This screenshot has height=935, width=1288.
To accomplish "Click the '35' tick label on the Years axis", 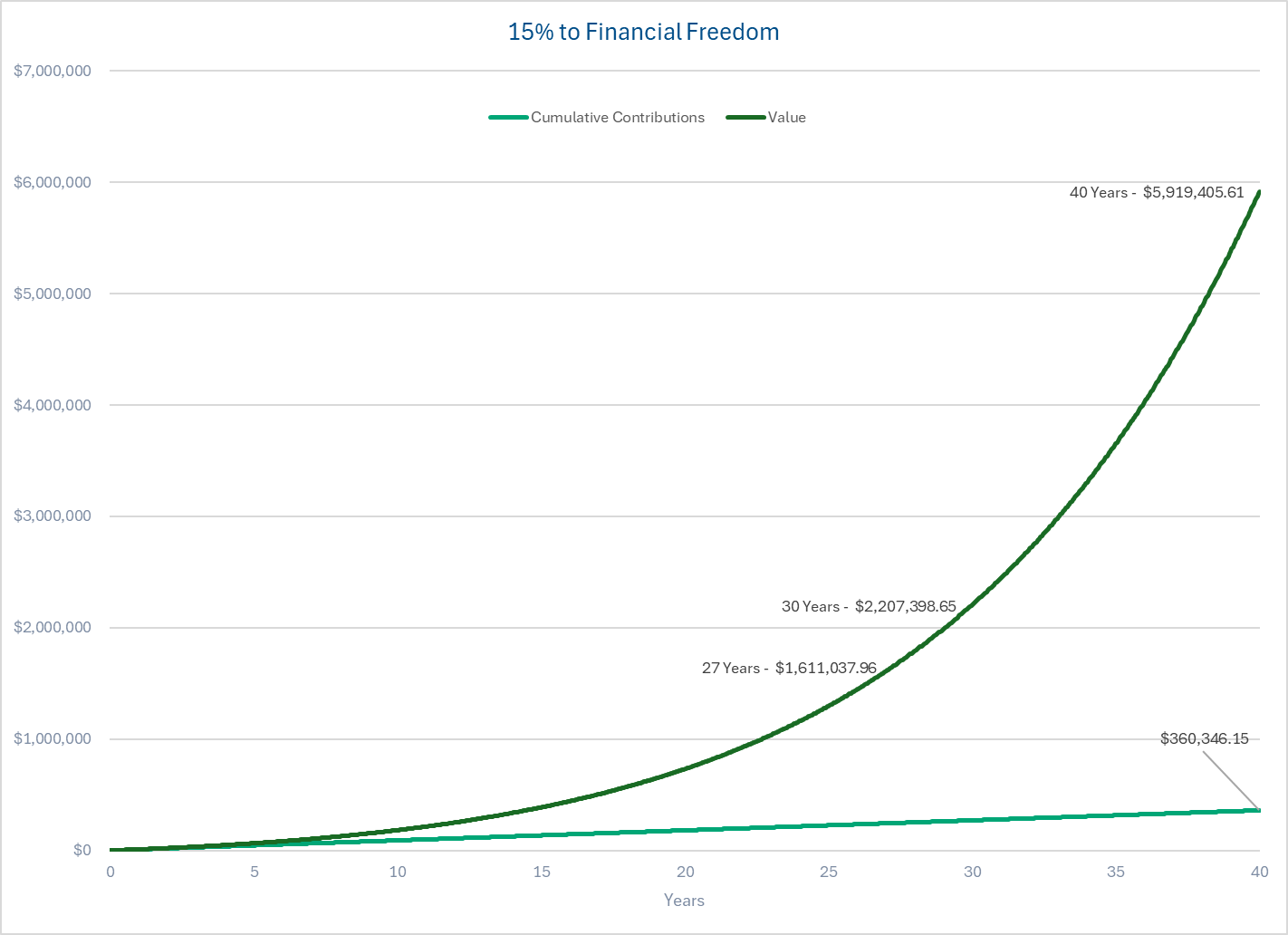I will (1115, 872).
